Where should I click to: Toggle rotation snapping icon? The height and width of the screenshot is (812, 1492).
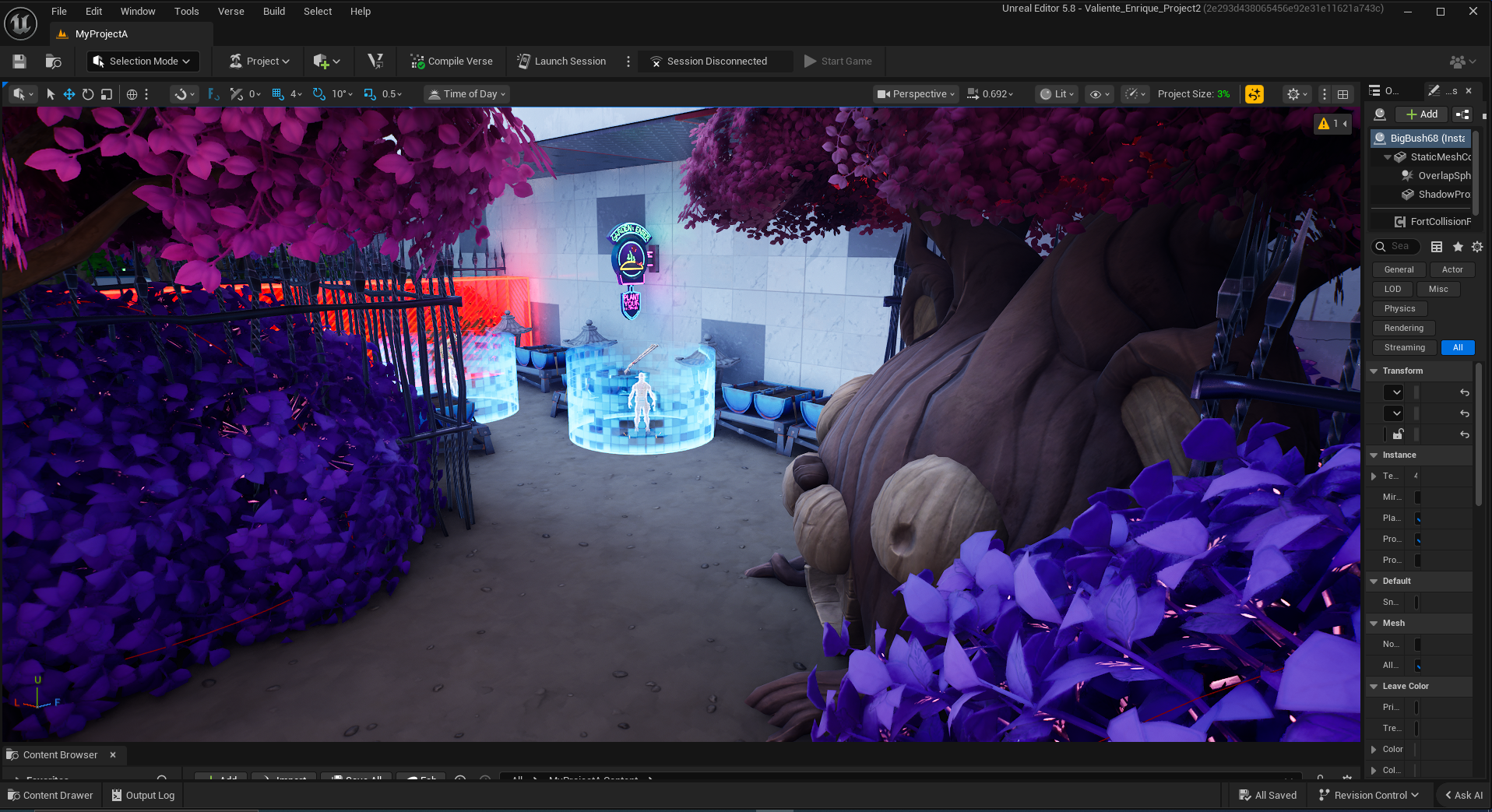pos(319,94)
